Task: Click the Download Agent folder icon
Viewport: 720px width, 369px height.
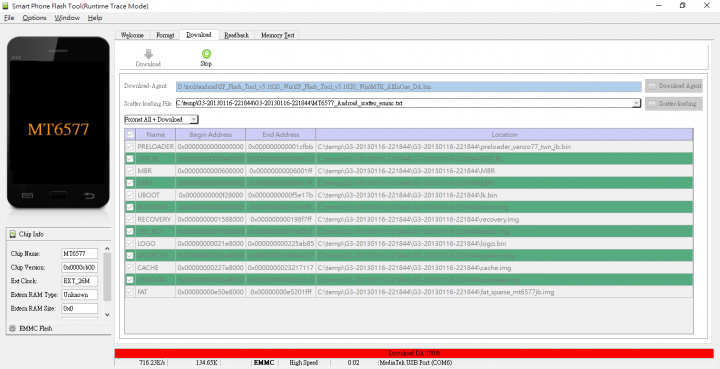Action: pyautogui.click(x=652, y=86)
